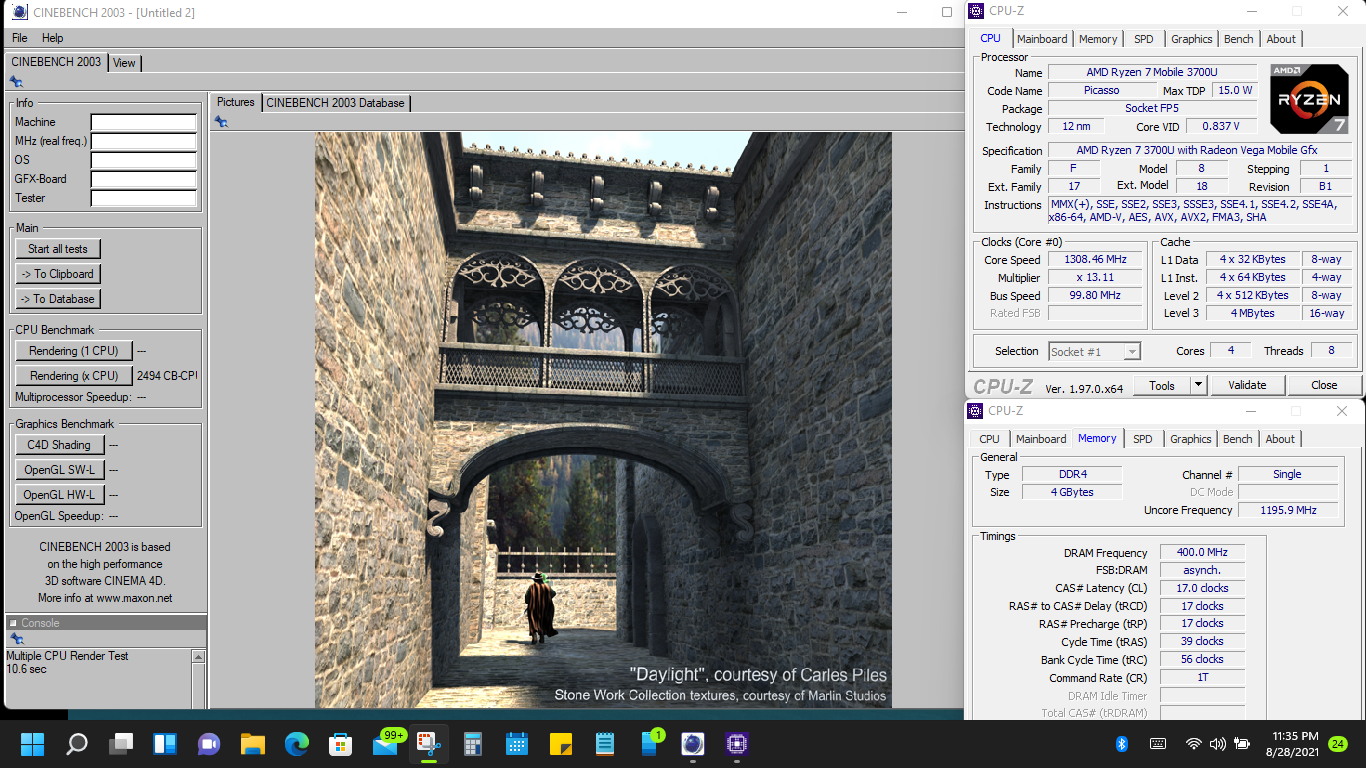
Task: Click the 'DDR4' memory type value
Action: (1072, 474)
